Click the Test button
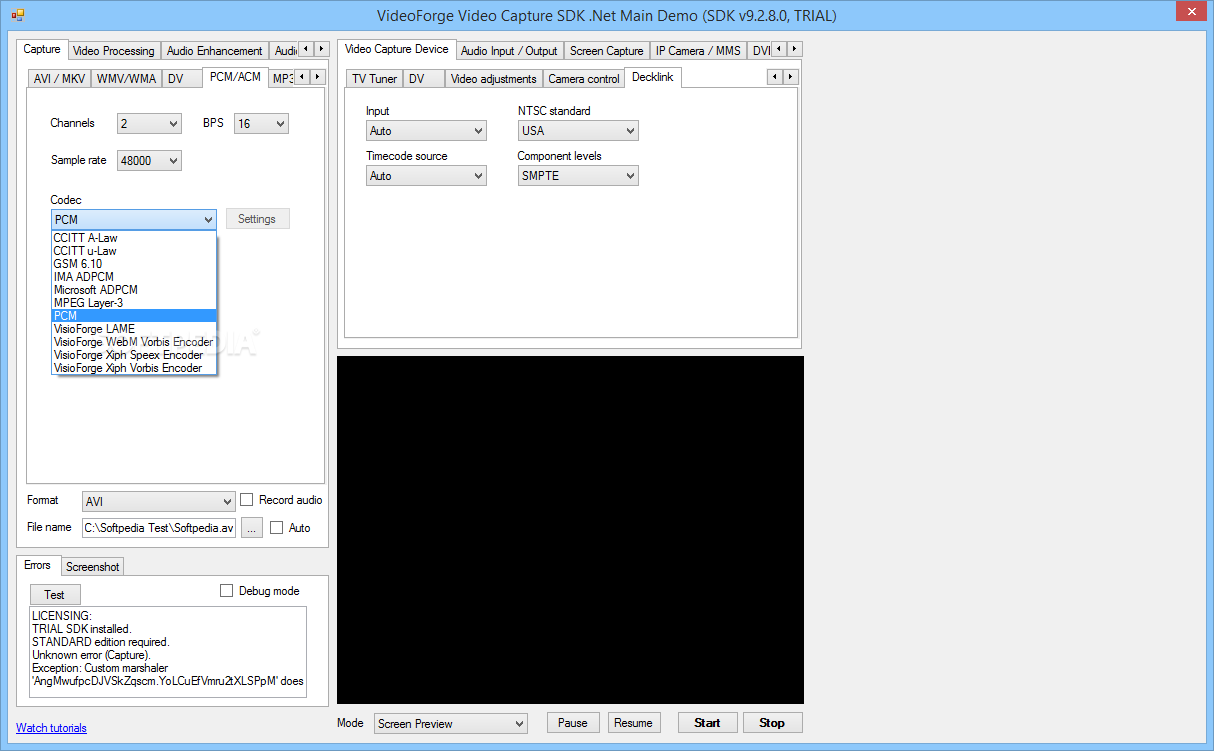This screenshot has width=1214, height=751. pyautogui.click(x=54, y=595)
